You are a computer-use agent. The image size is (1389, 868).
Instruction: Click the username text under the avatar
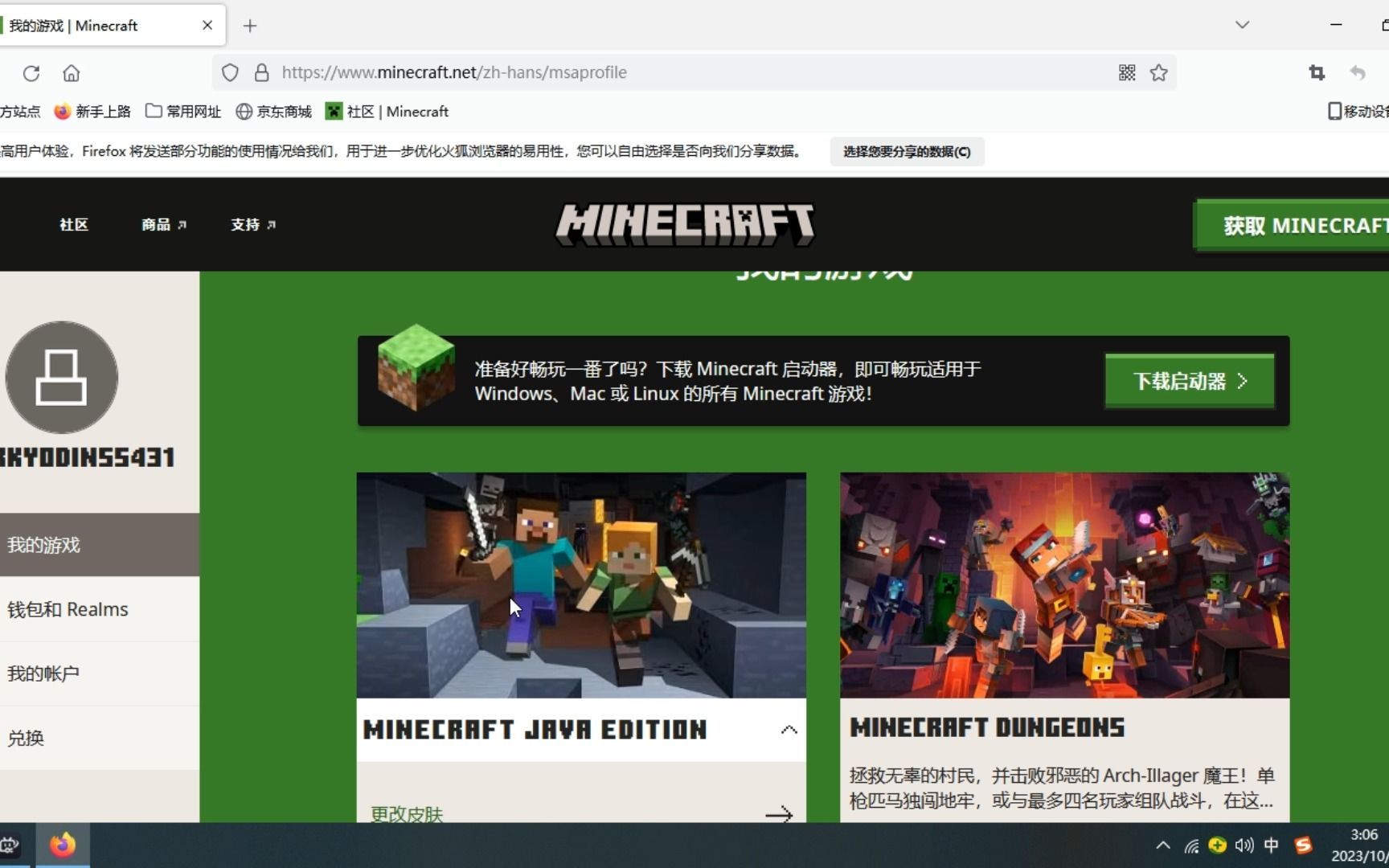coord(87,457)
